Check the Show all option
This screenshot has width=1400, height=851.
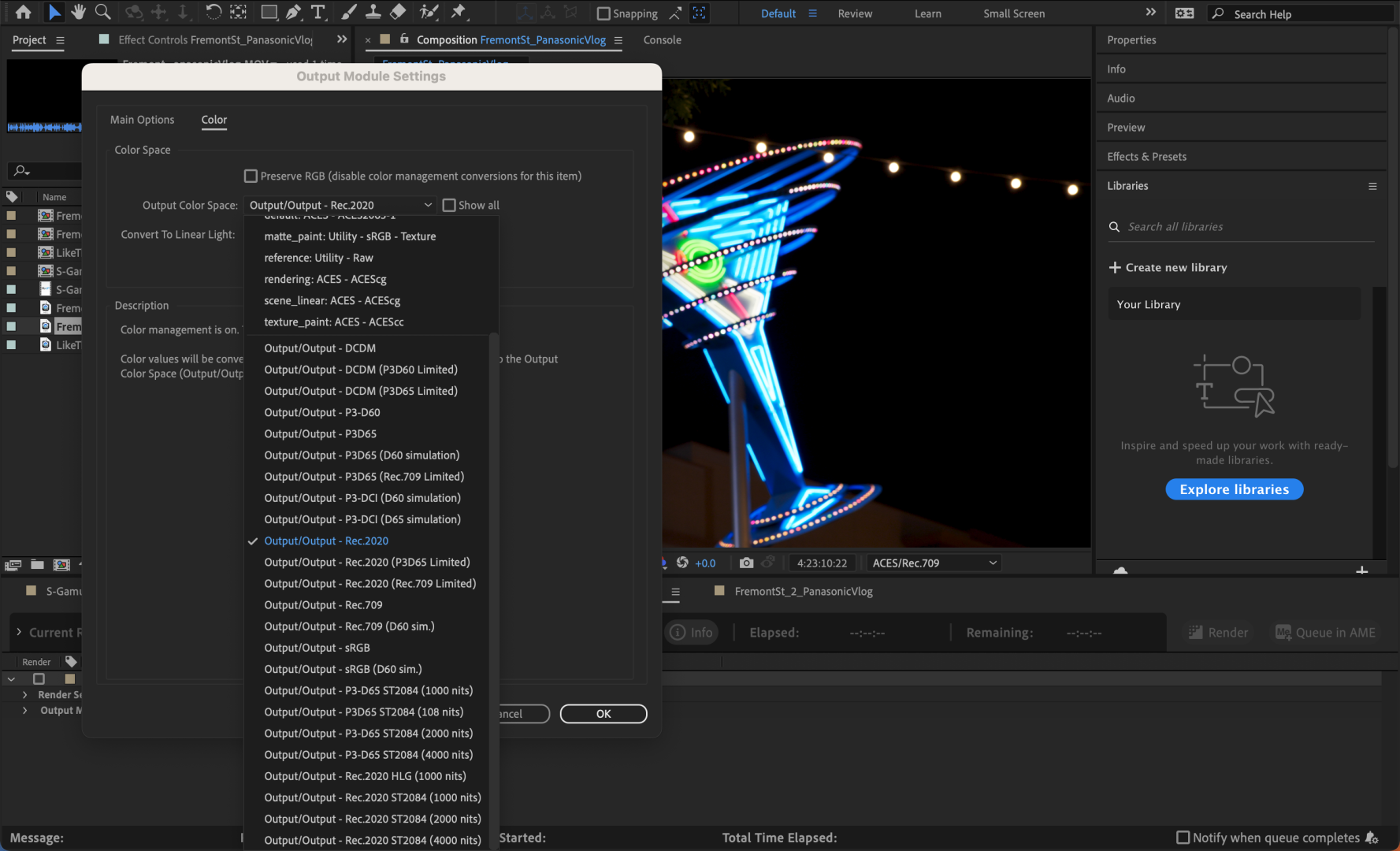tap(449, 205)
